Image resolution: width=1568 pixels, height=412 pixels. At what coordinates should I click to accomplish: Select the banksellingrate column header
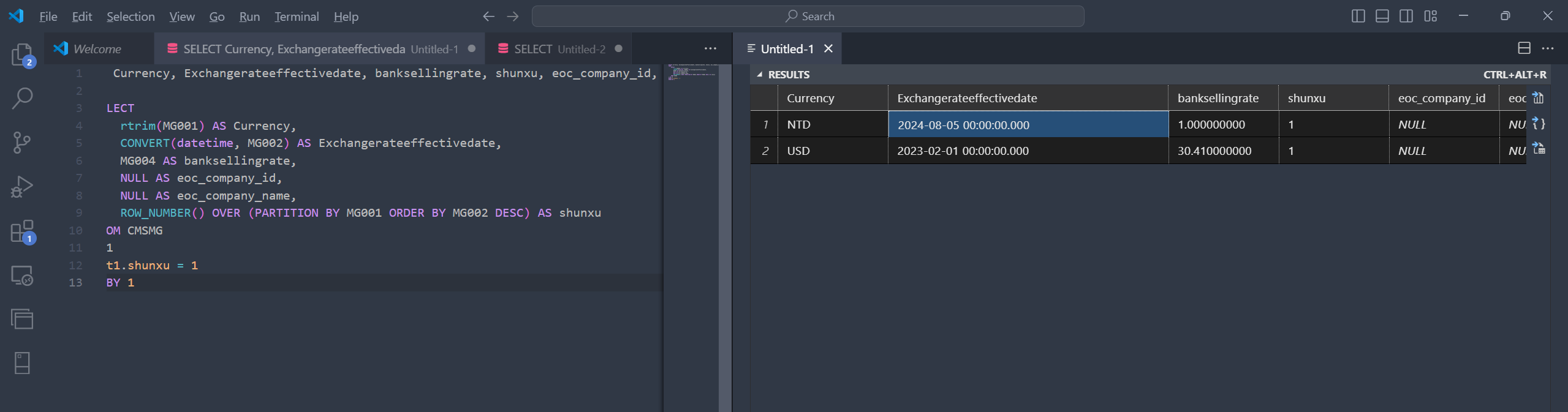click(1224, 98)
